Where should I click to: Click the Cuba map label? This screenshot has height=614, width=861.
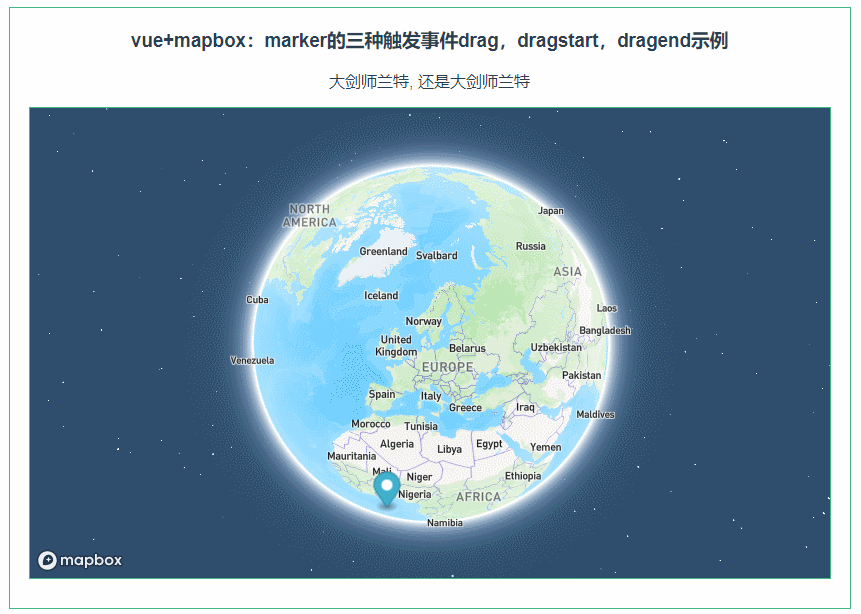(x=257, y=300)
